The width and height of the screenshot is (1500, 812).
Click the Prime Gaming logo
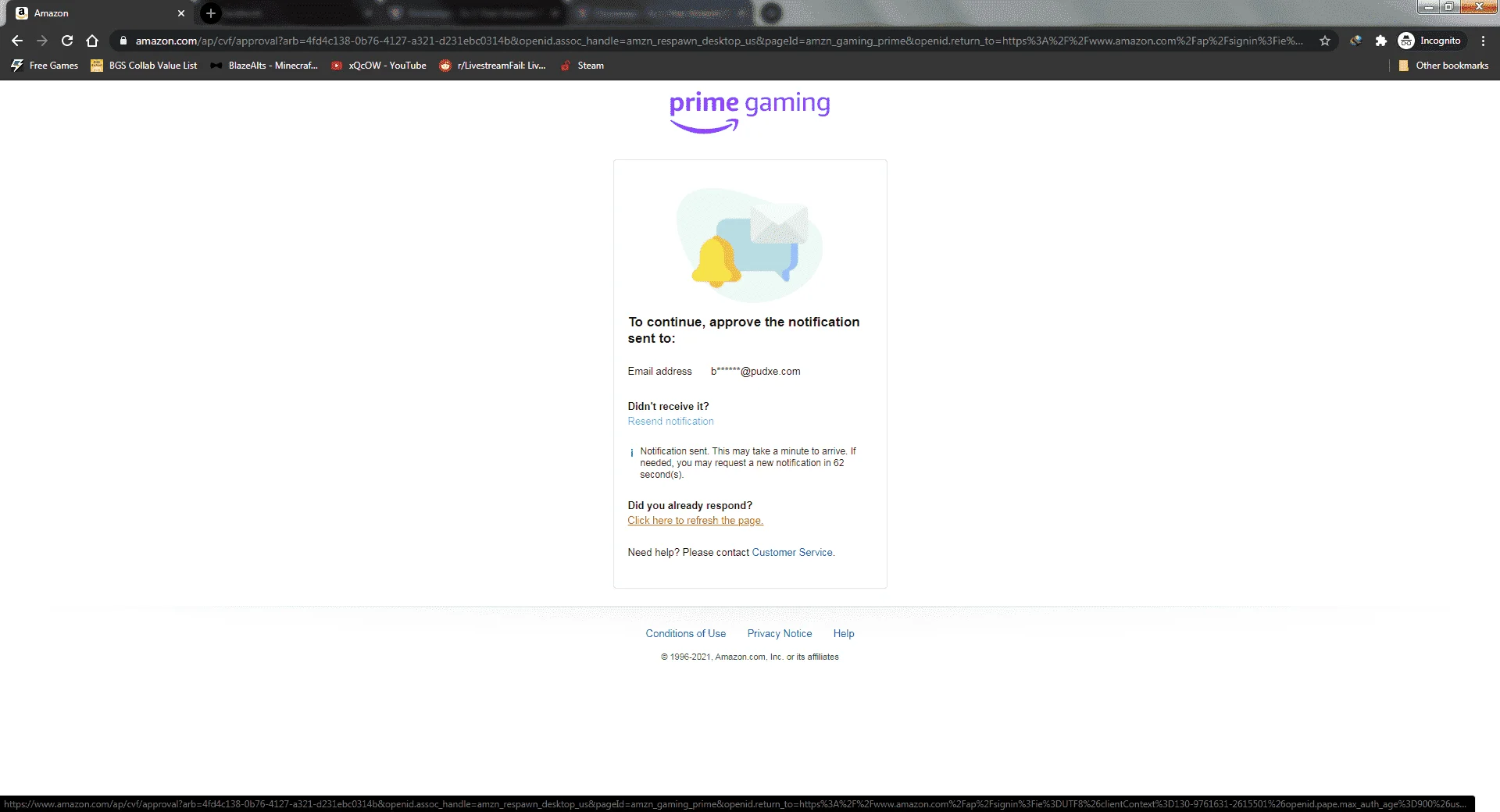click(x=749, y=112)
